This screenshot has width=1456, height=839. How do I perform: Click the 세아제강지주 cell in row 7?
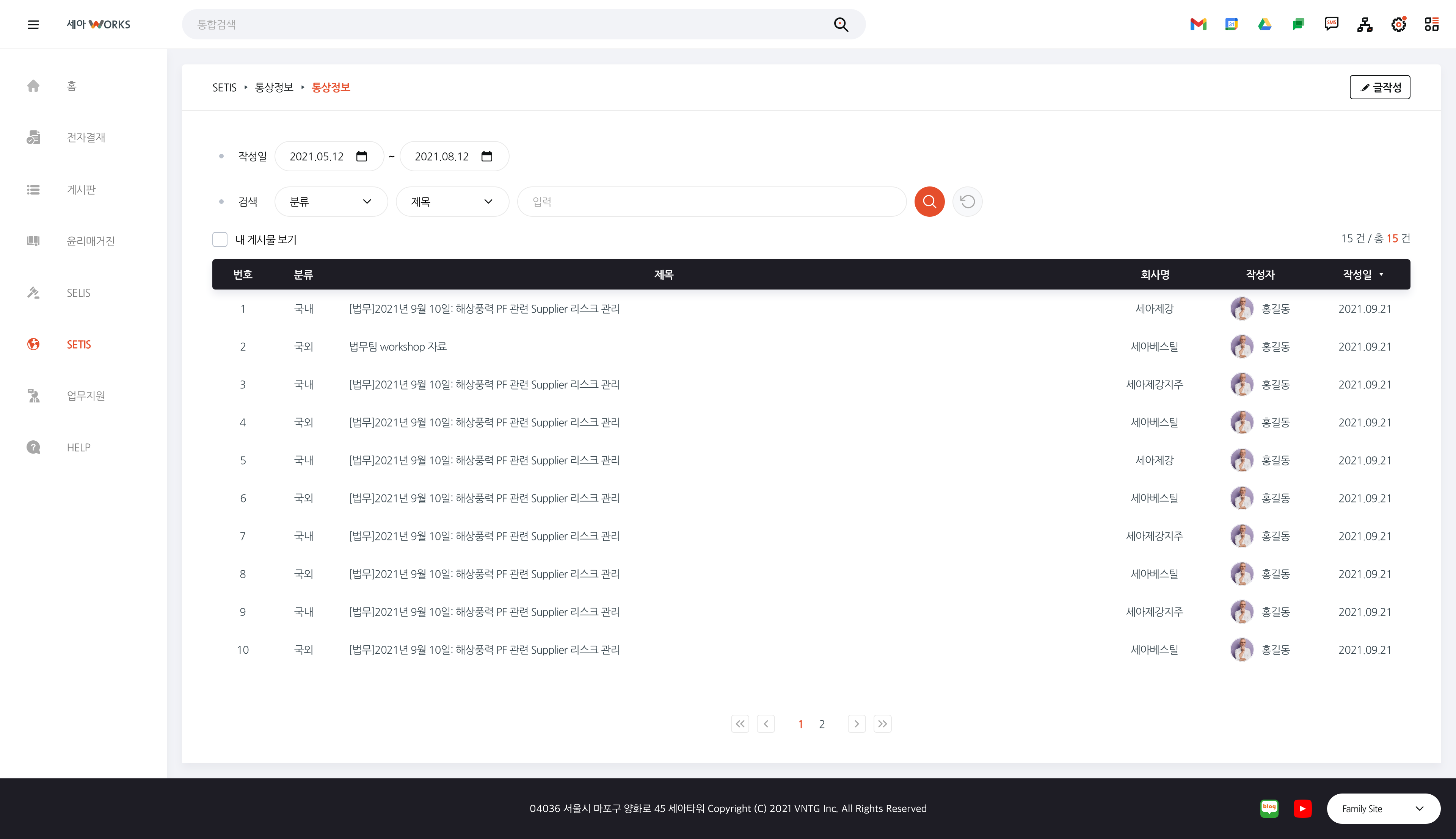pos(1155,536)
